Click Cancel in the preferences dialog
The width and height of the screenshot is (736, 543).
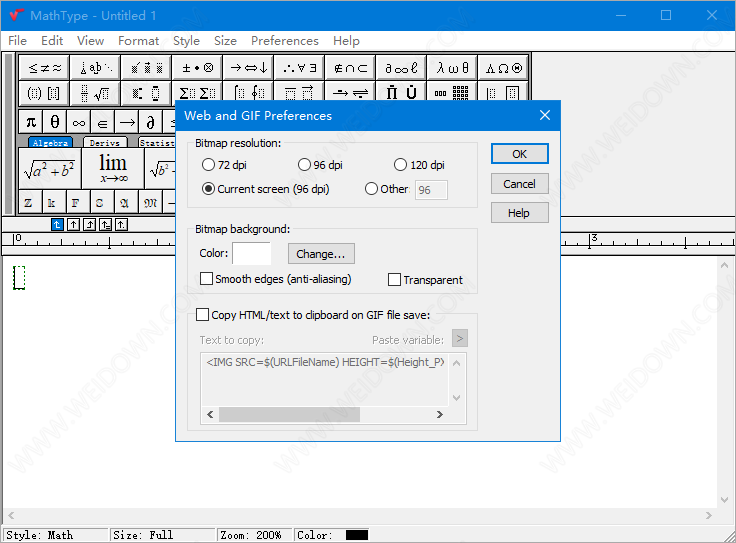tap(520, 184)
